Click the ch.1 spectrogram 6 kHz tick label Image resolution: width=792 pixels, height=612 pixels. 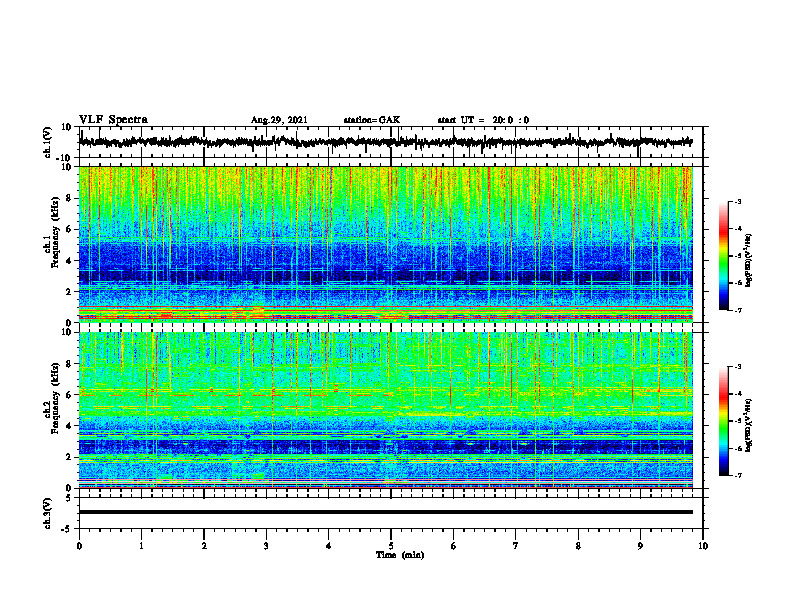70,229
